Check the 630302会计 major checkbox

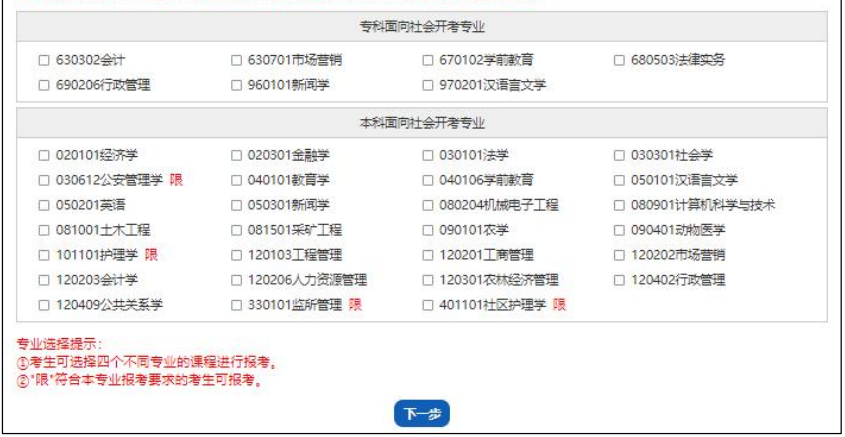[x=44, y=61]
